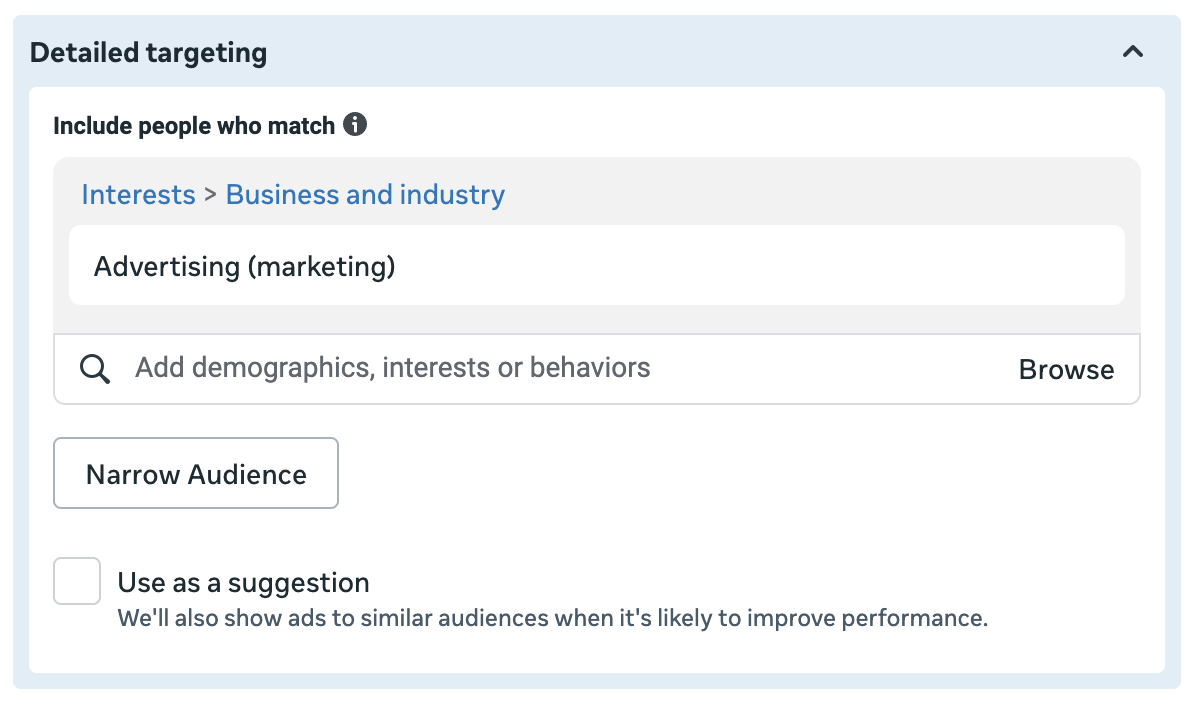
Task: Click blank space right of Business and industry
Action: click(800, 194)
